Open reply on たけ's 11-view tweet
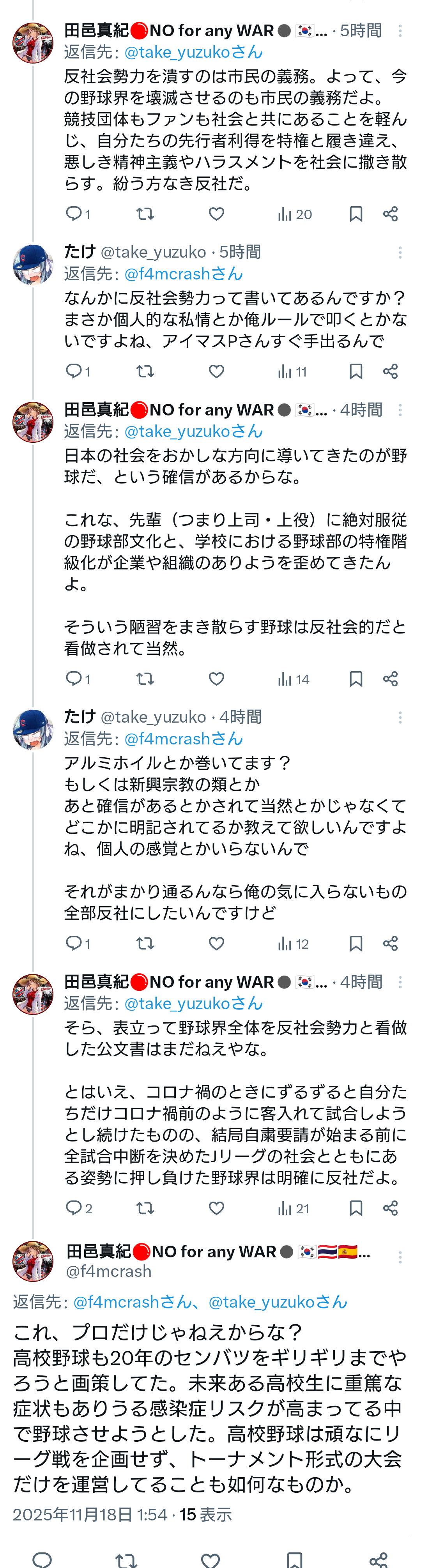Image resolution: width=421 pixels, height=1568 pixels. coord(74,371)
